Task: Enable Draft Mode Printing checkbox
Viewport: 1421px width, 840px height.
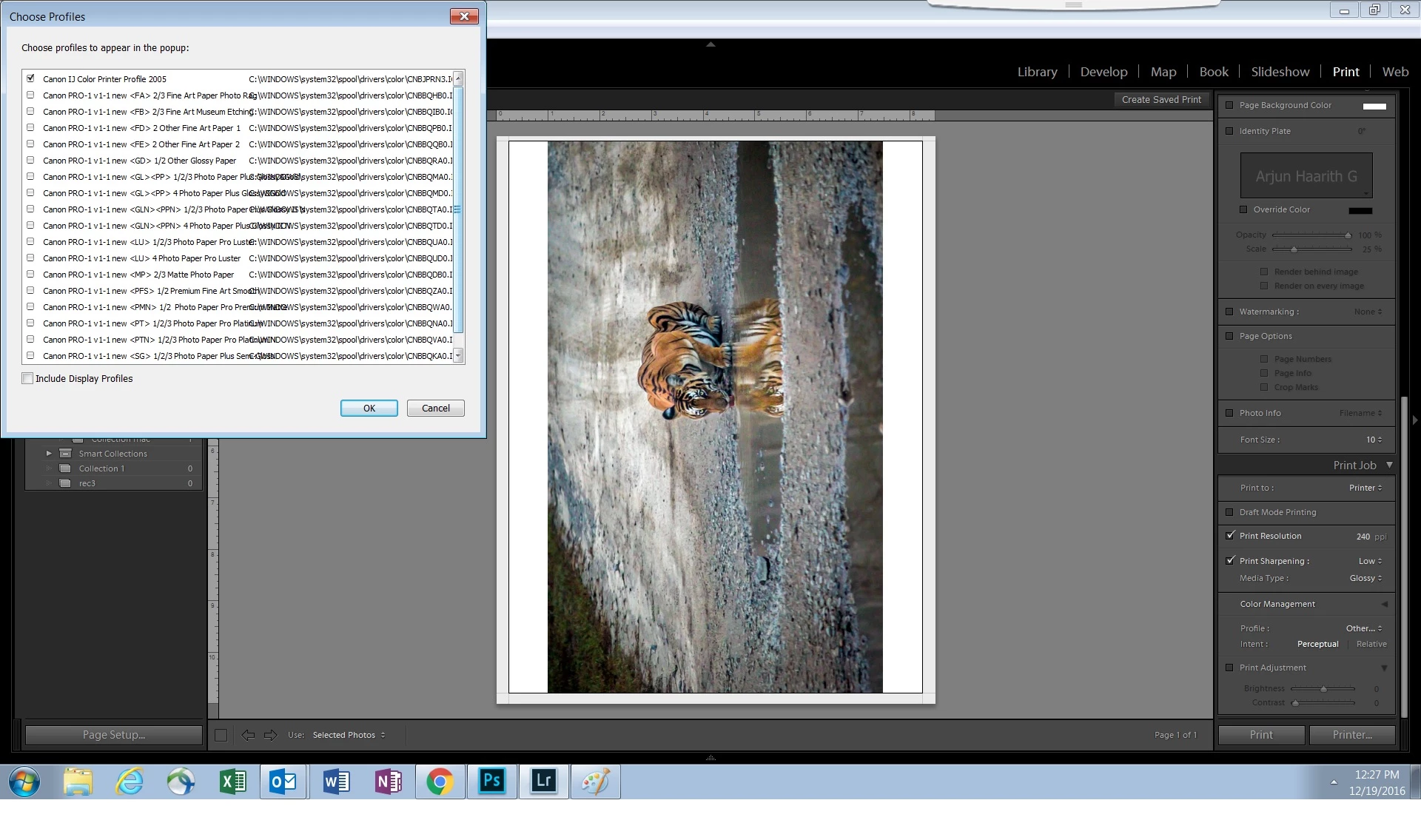Action: coord(1230,512)
